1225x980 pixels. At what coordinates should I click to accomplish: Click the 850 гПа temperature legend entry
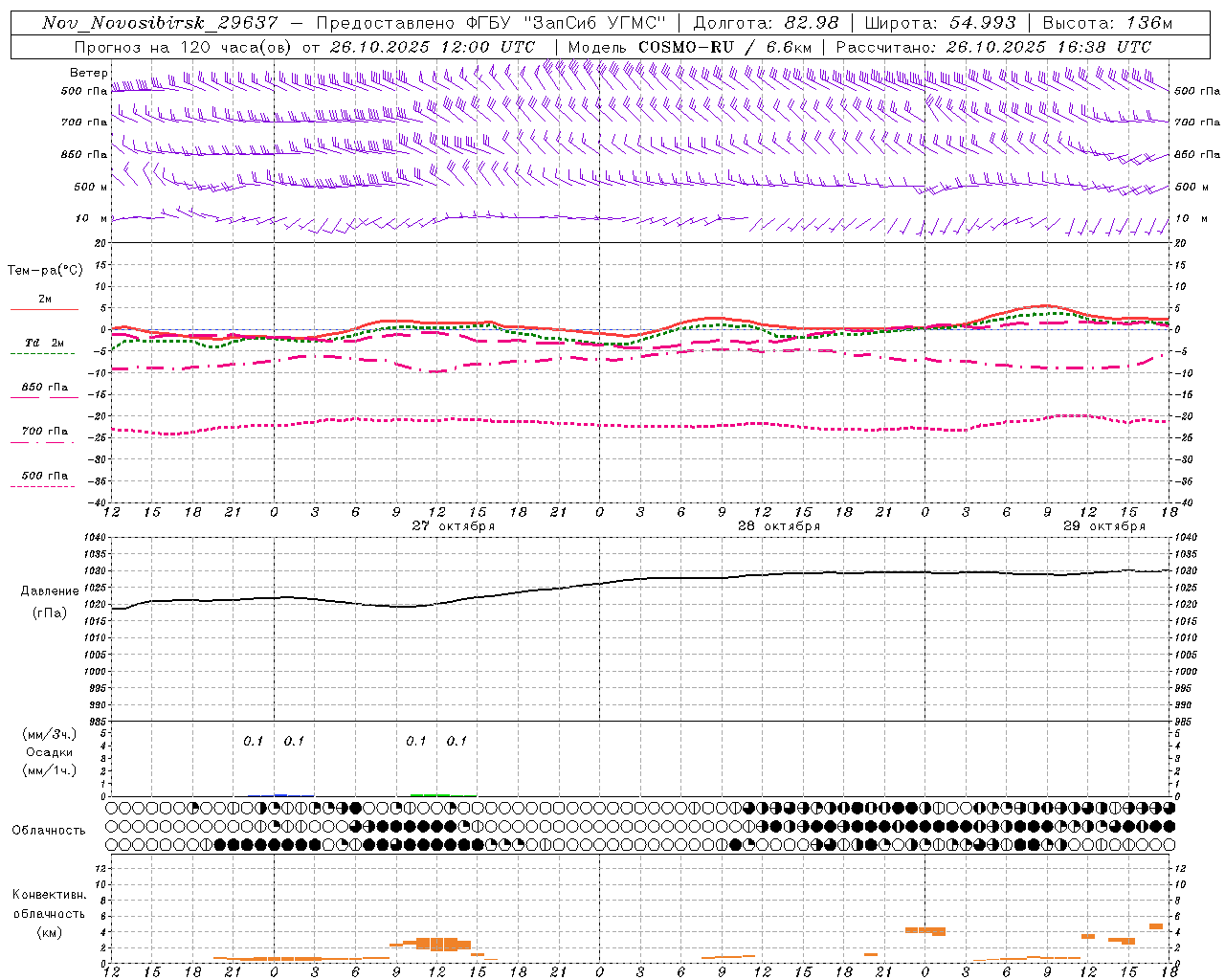pyautogui.click(x=45, y=388)
